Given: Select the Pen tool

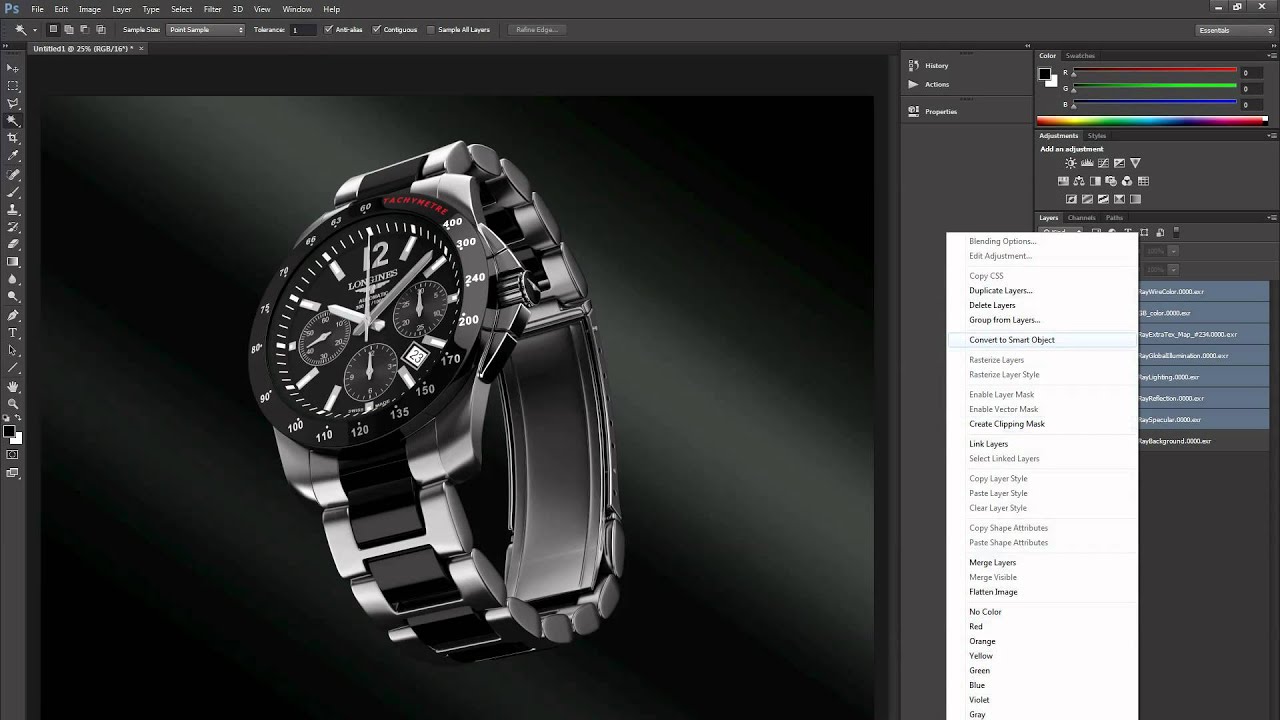Looking at the screenshot, I should (x=13, y=315).
